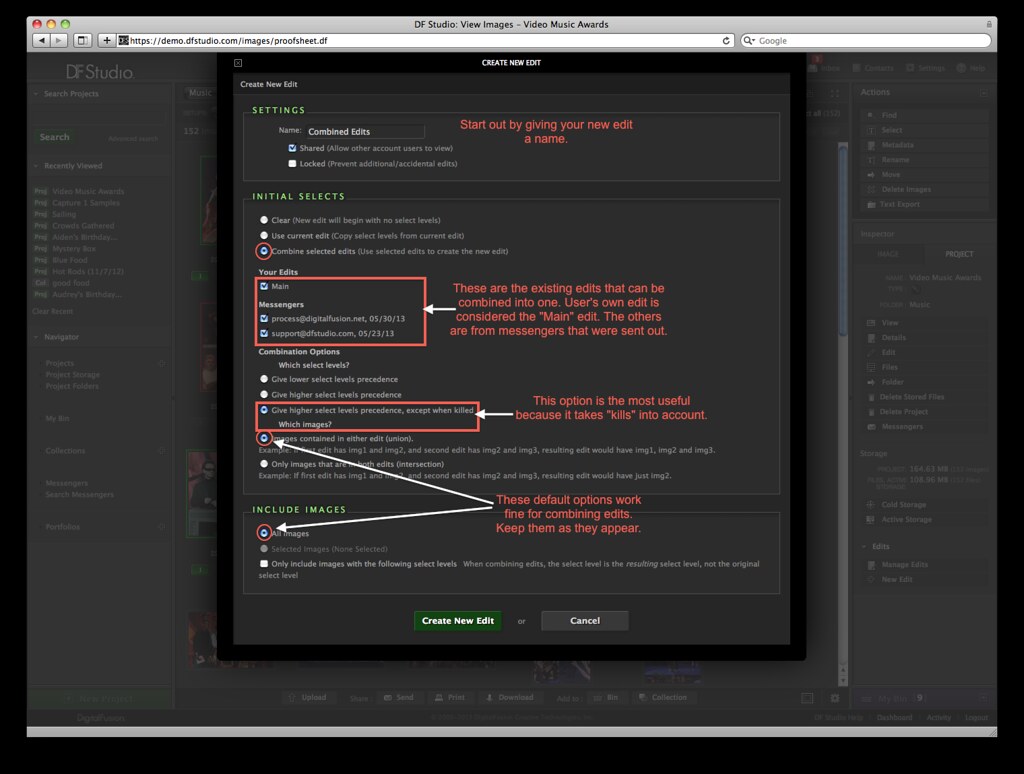Choose Delete Stored Files in the Inspector
The height and width of the screenshot is (774, 1024).
point(911,397)
